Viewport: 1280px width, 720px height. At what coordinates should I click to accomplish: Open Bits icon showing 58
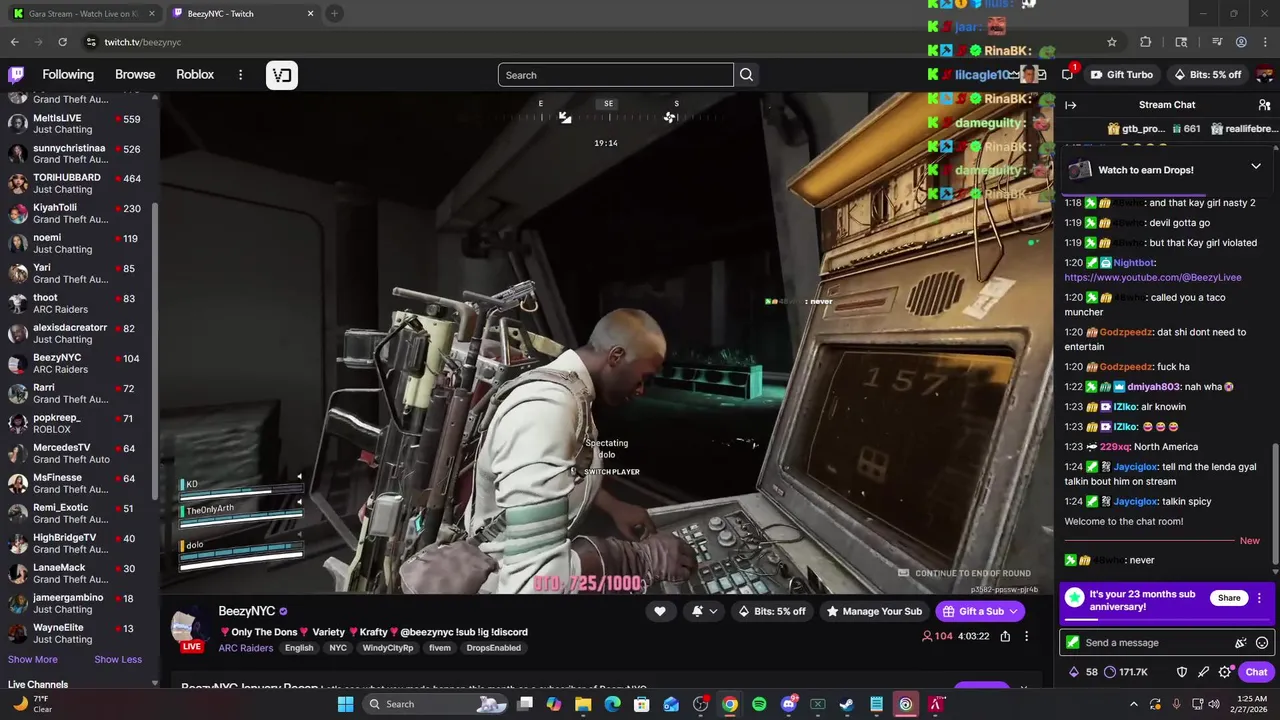pos(1084,672)
